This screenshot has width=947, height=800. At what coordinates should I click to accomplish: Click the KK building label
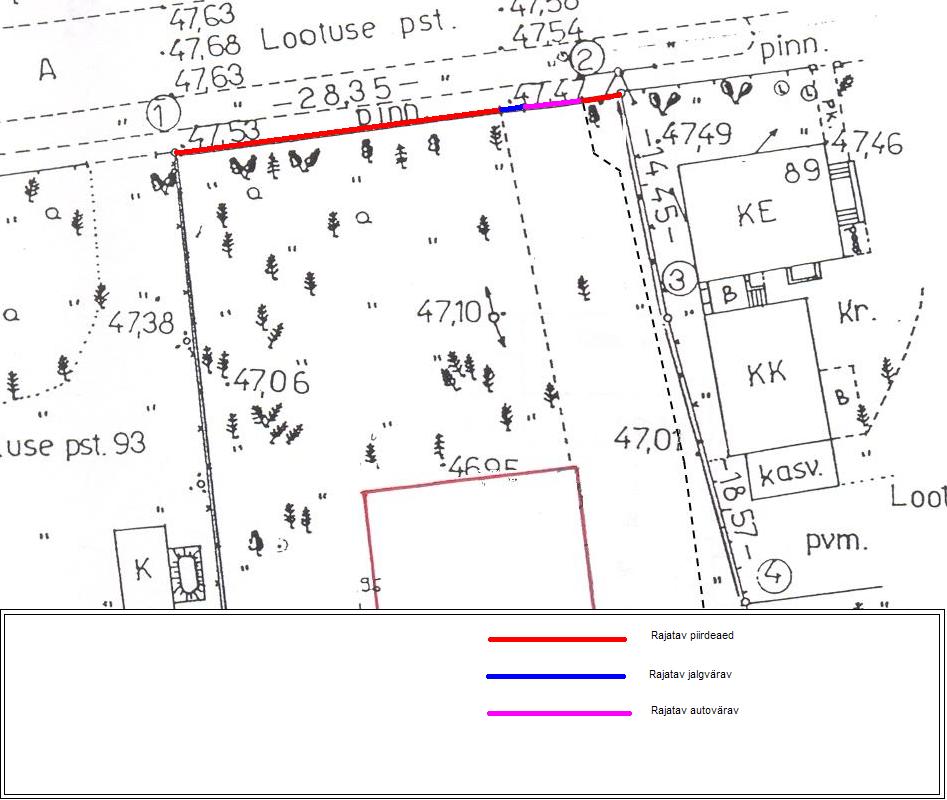click(x=766, y=373)
